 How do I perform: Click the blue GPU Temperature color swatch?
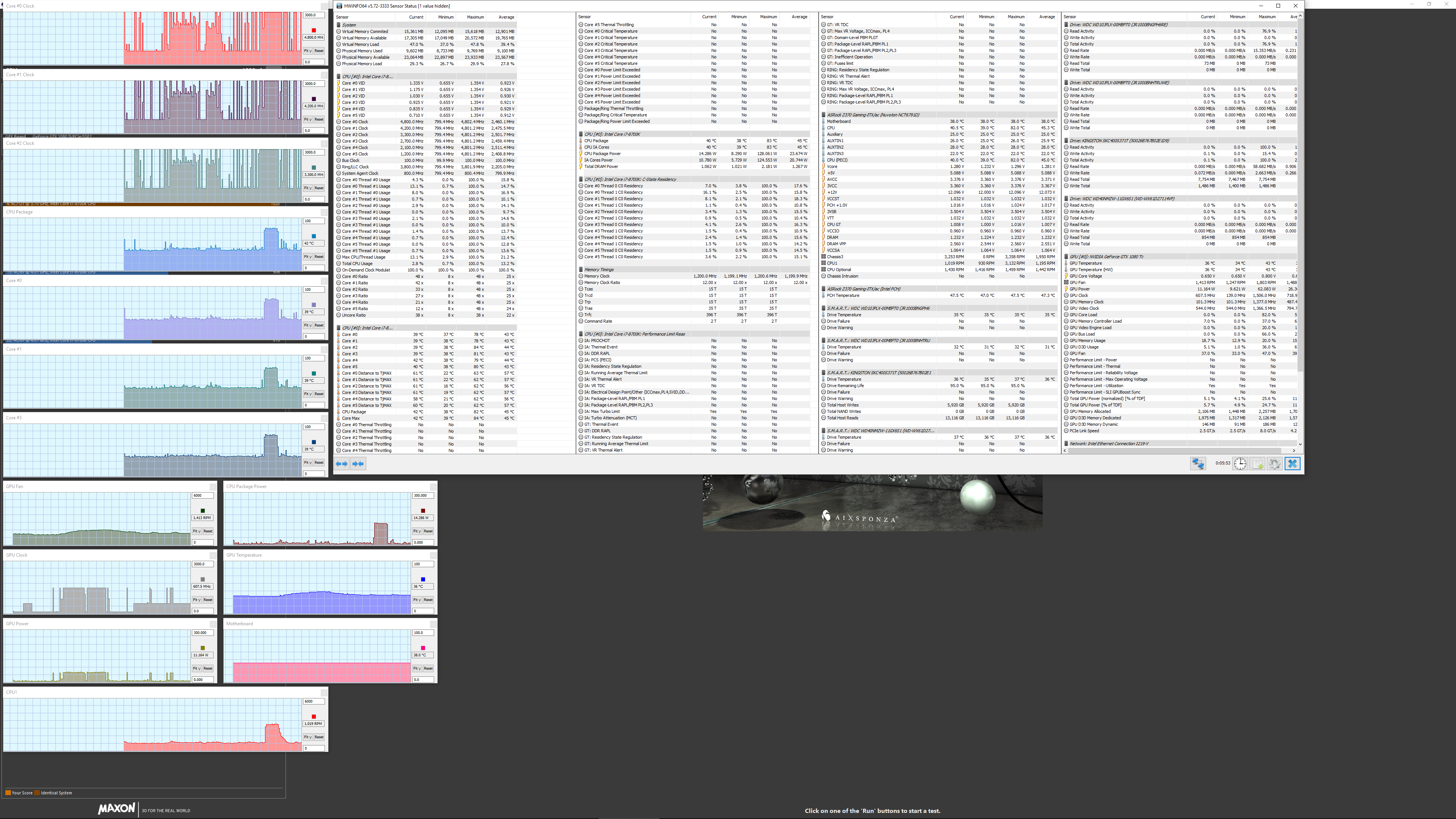click(x=423, y=579)
